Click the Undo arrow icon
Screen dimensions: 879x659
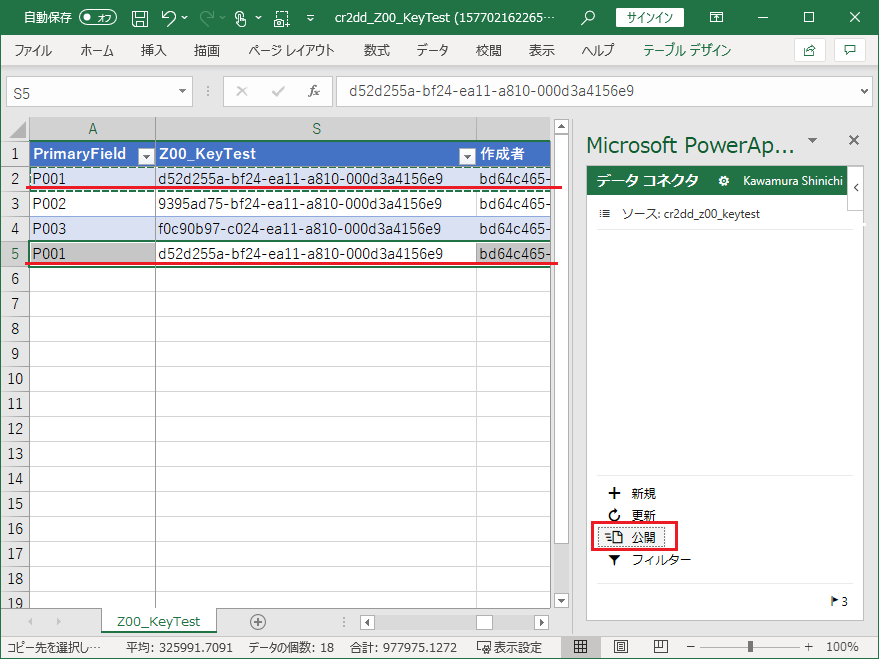coord(169,18)
